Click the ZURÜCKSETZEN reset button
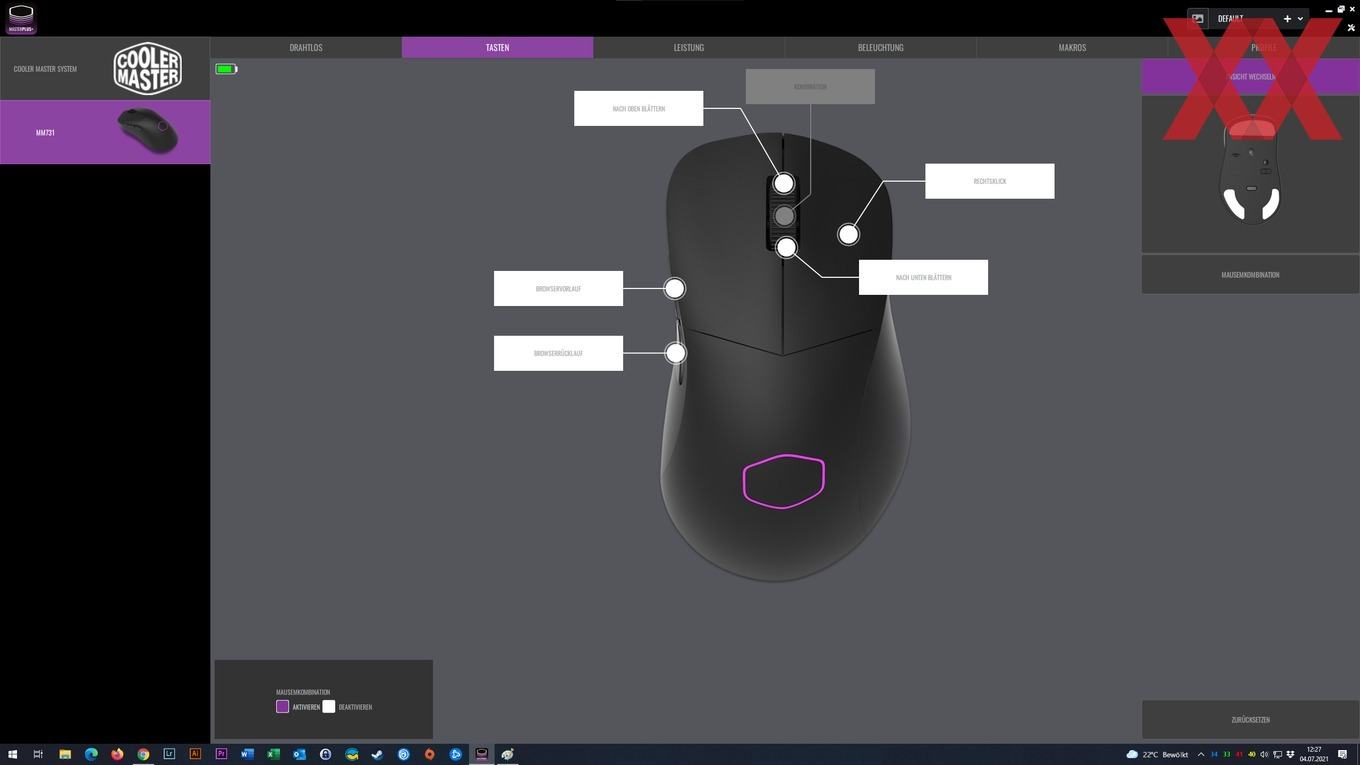This screenshot has height=765, width=1360. [x=1250, y=719]
